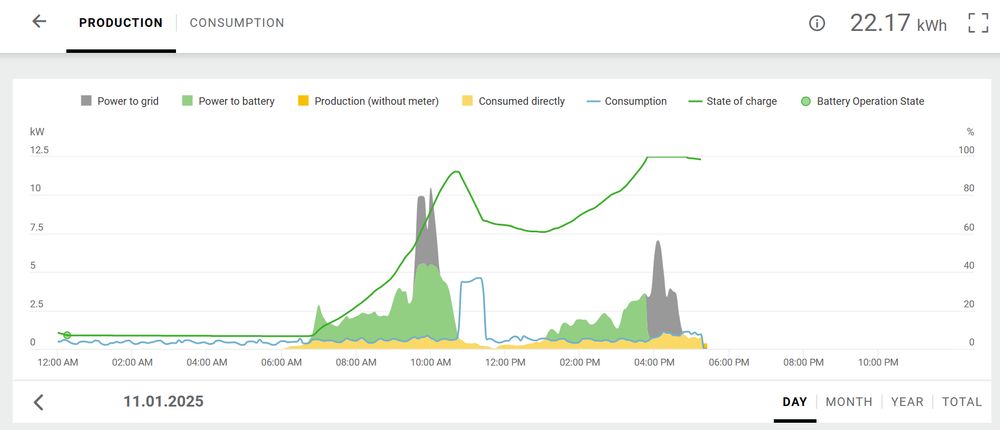
Task: Click the 22.17 kWh total value
Action: pos(898,23)
